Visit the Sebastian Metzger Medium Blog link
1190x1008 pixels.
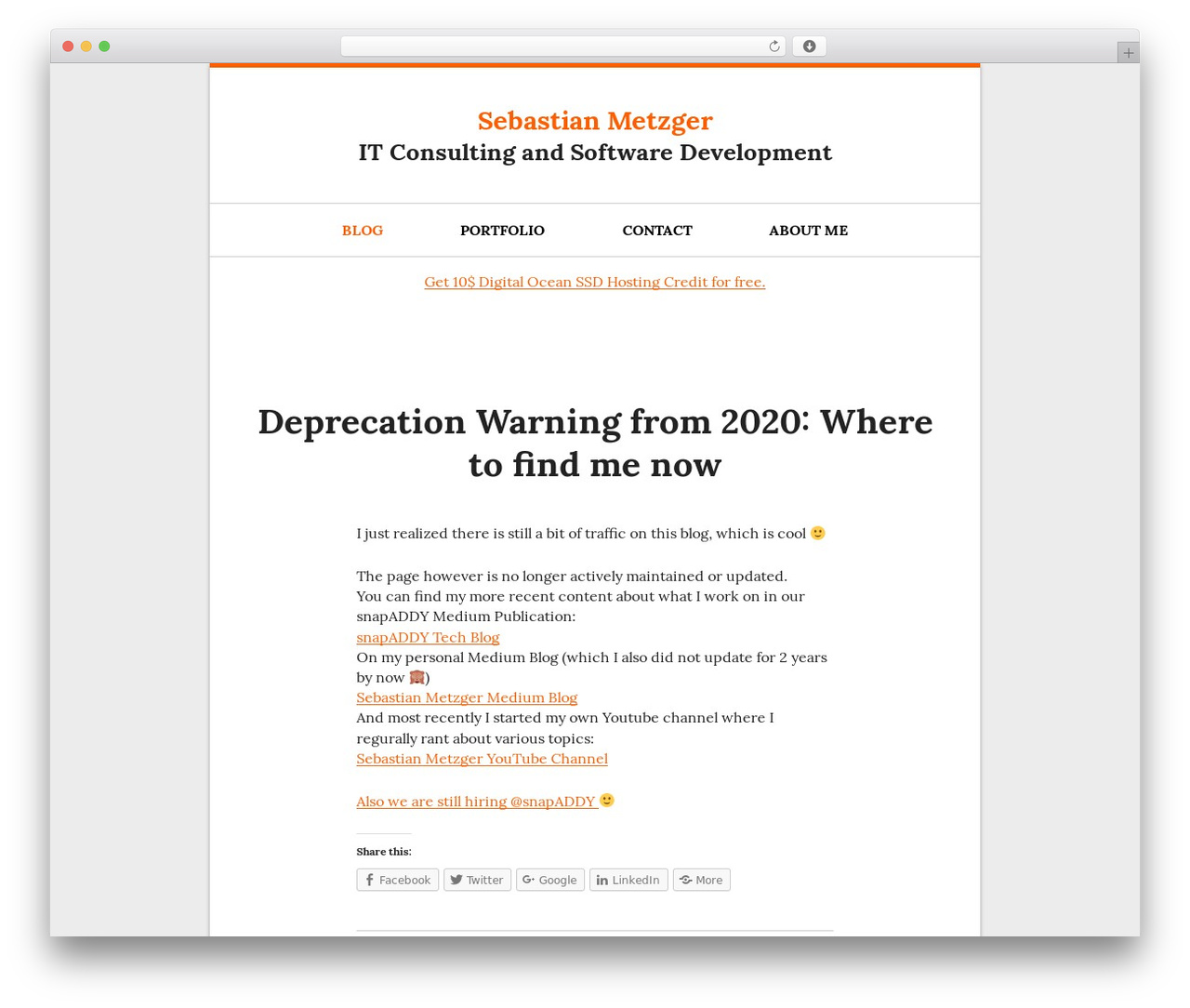coord(467,697)
